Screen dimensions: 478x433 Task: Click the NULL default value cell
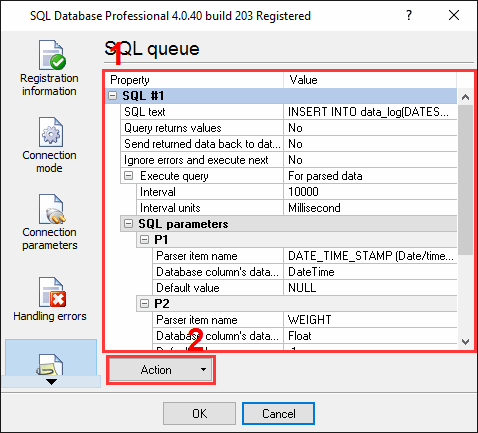point(370,288)
